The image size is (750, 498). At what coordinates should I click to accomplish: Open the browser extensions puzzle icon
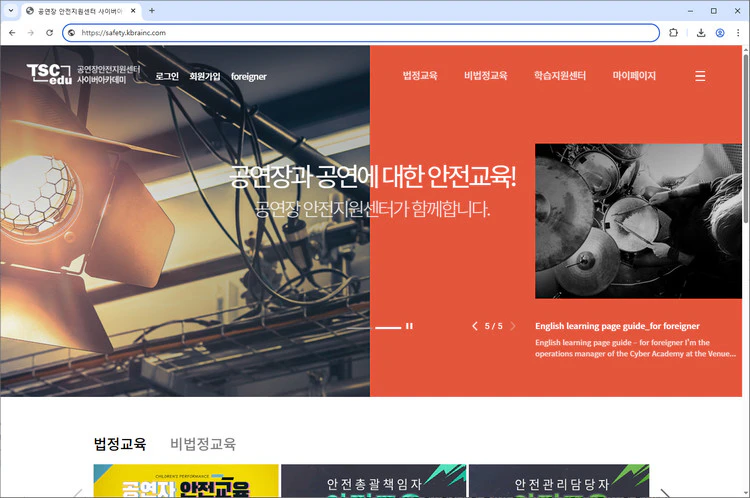(x=673, y=33)
